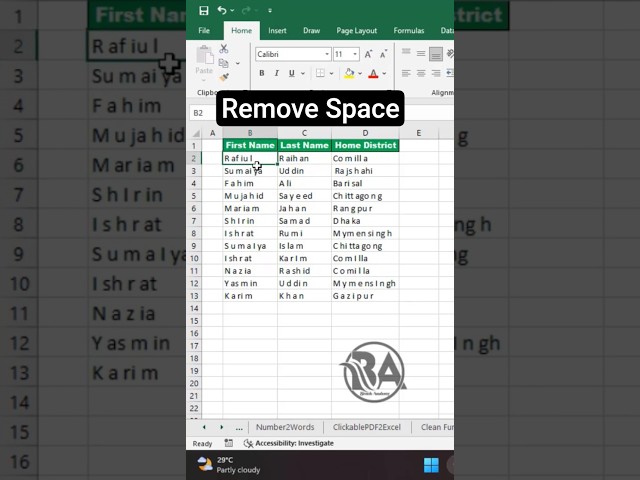This screenshot has height=480, width=640.
Task: Click the Save icon in the quick access toolbar
Action: click(204, 11)
